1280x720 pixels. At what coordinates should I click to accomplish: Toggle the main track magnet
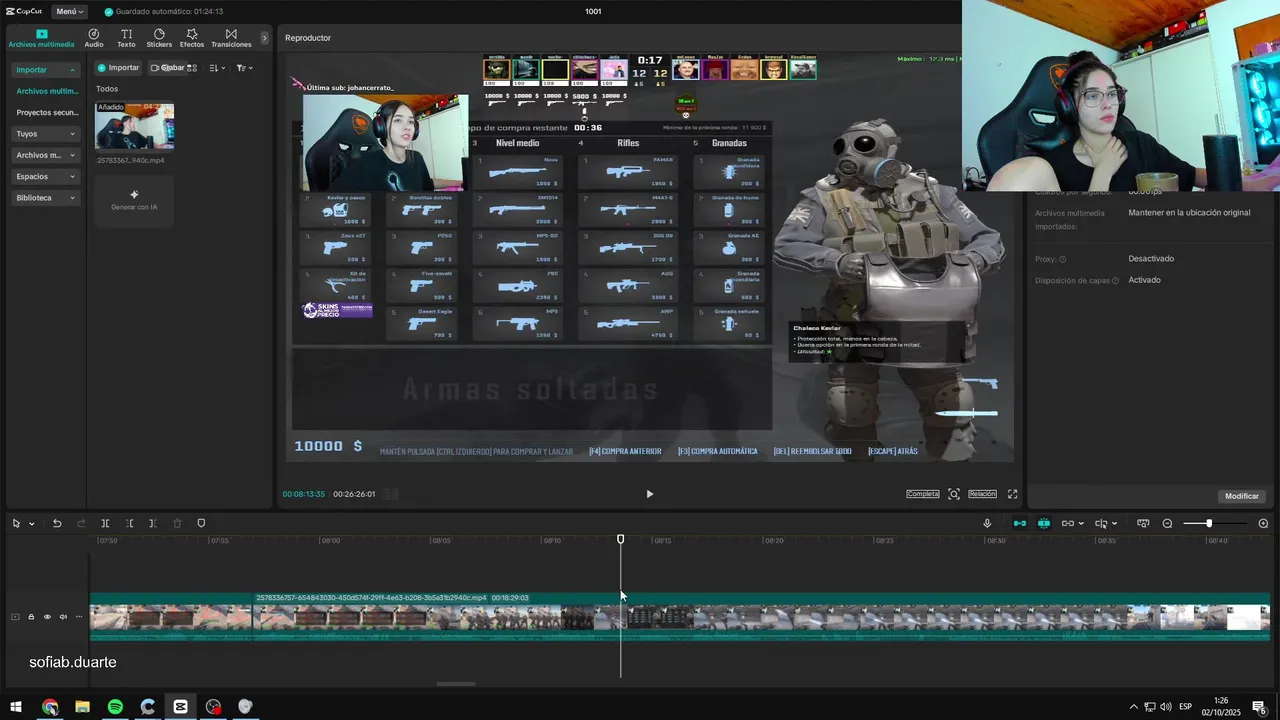pos(1020,523)
